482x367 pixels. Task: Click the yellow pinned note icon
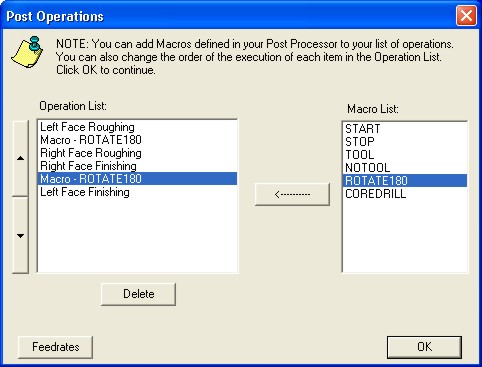[x=27, y=52]
